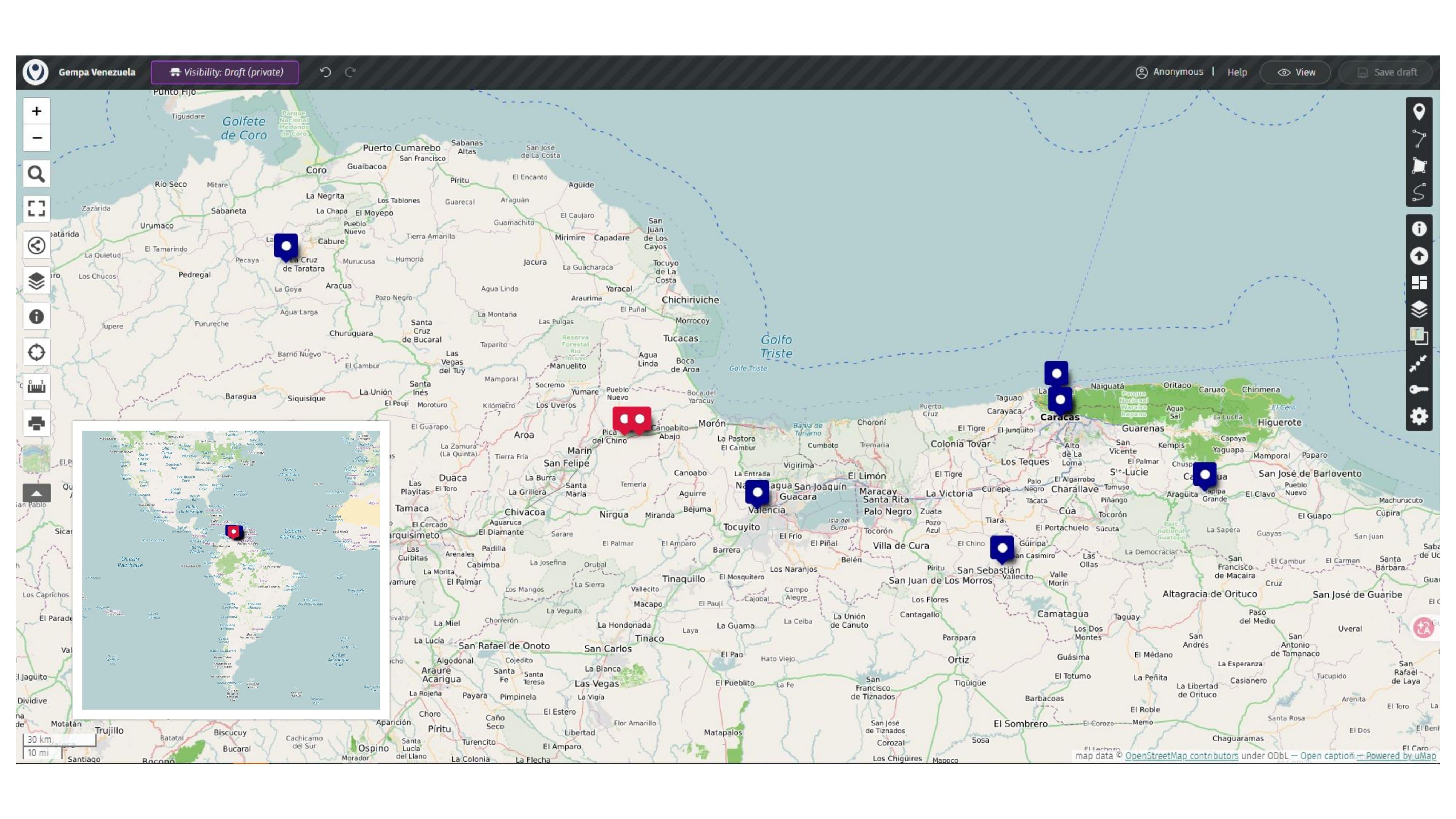Screen dimensions: 1456x819
Task: Undo the last edit
Action: (x=325, y=72)
